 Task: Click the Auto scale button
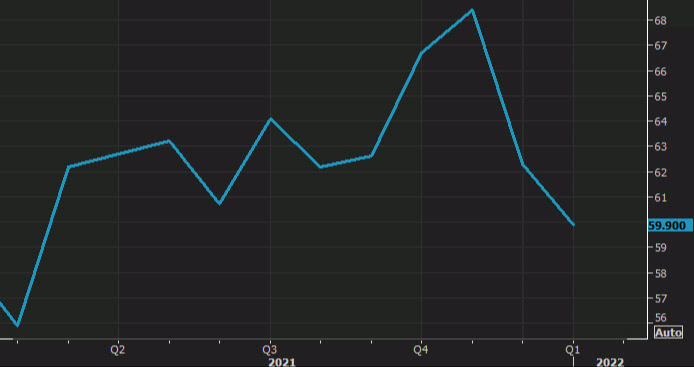(668, 332)
